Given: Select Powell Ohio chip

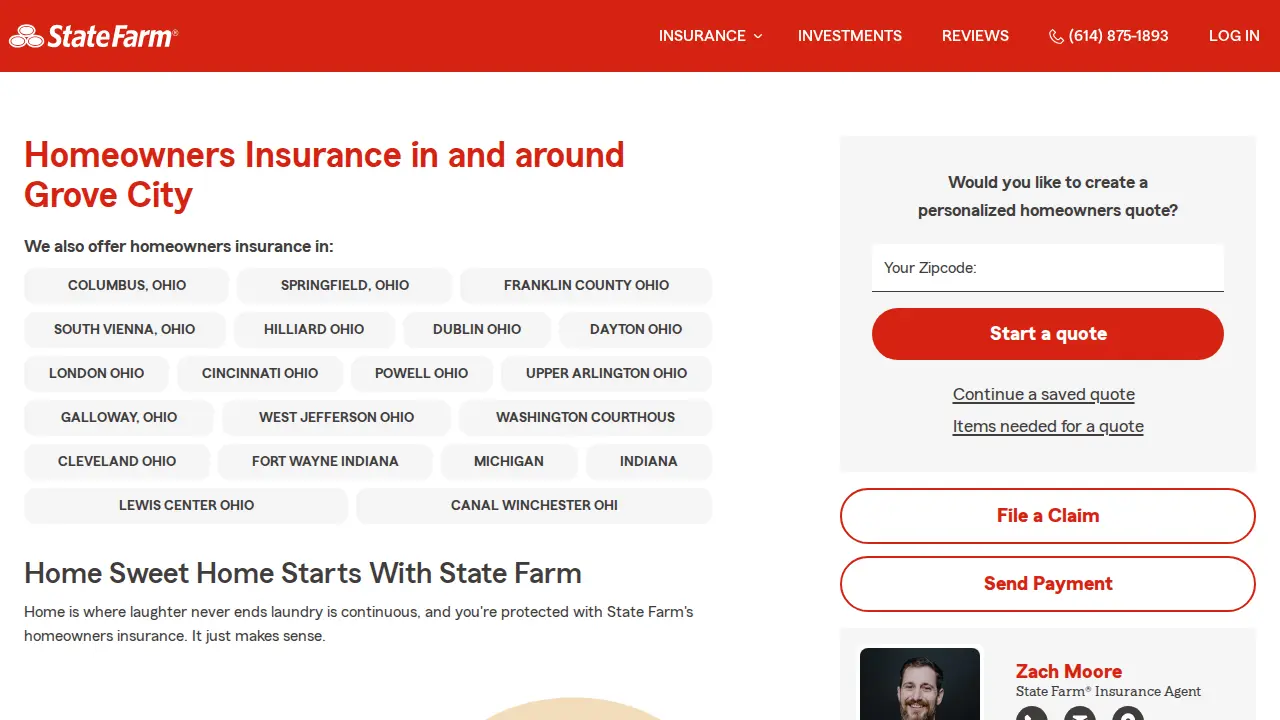Looking at the screenshot, I should [422, 373].
